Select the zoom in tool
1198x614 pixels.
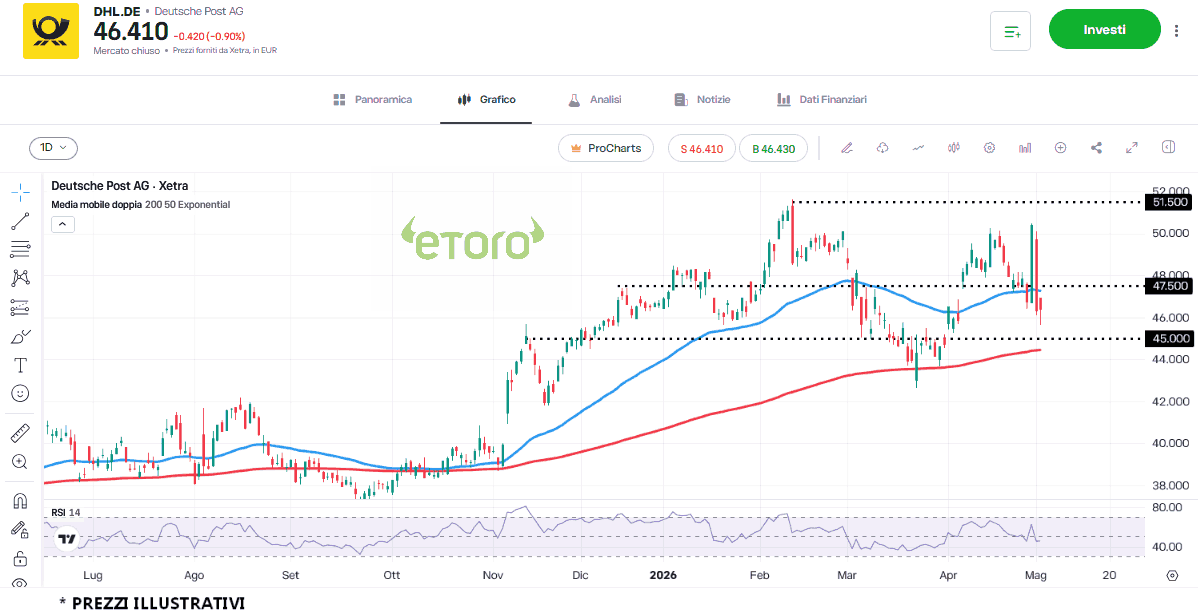(21, 461)
